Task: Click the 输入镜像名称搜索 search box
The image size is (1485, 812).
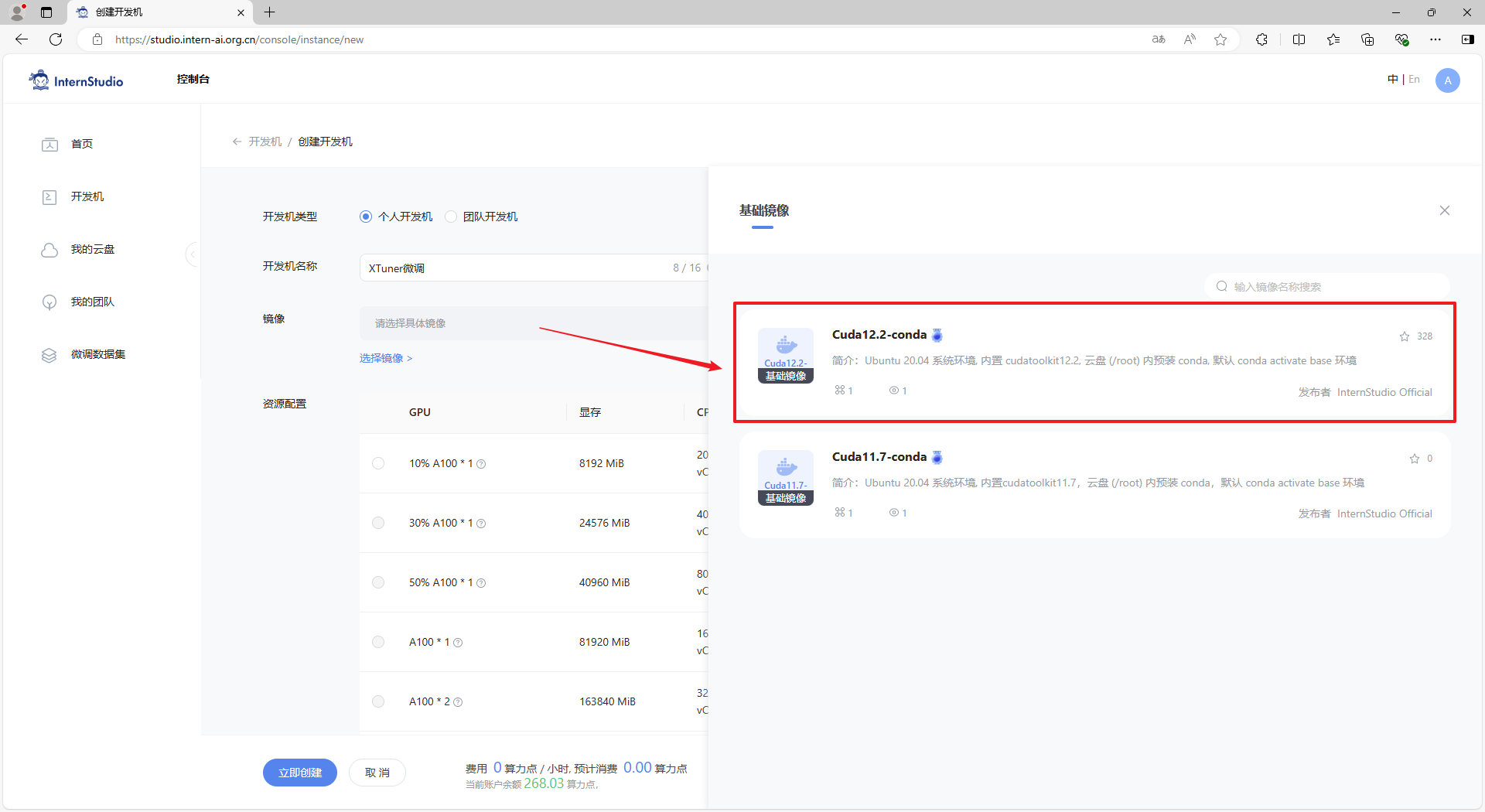Action: click(x=1327, y=286)
